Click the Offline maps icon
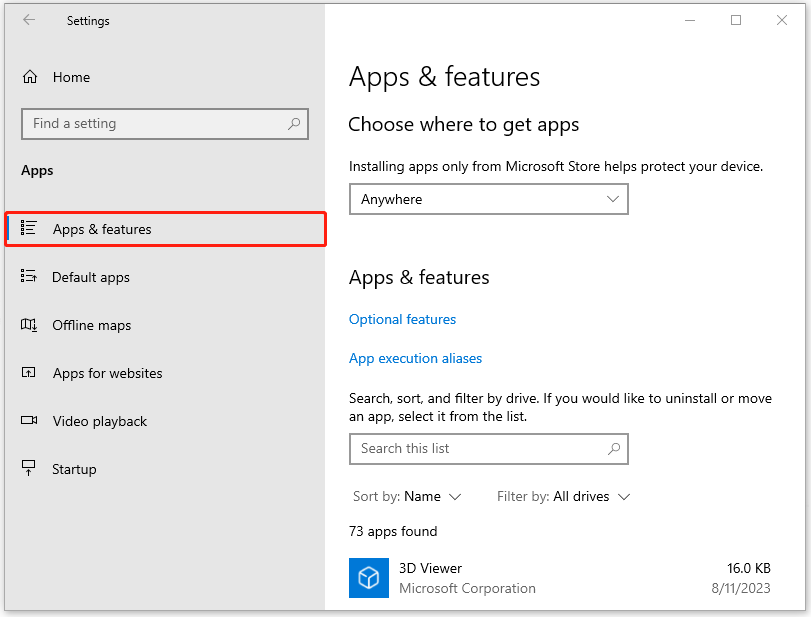This screenshot has width=811, height=617. click(28, 325)
